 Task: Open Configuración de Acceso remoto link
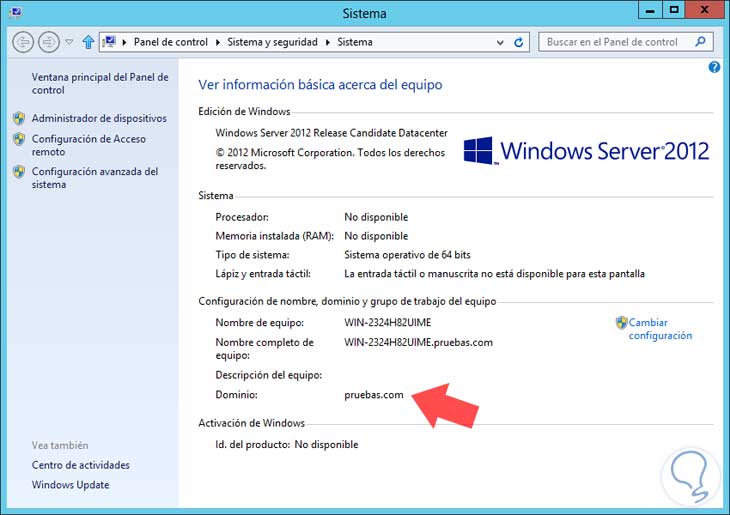point(88,145)
